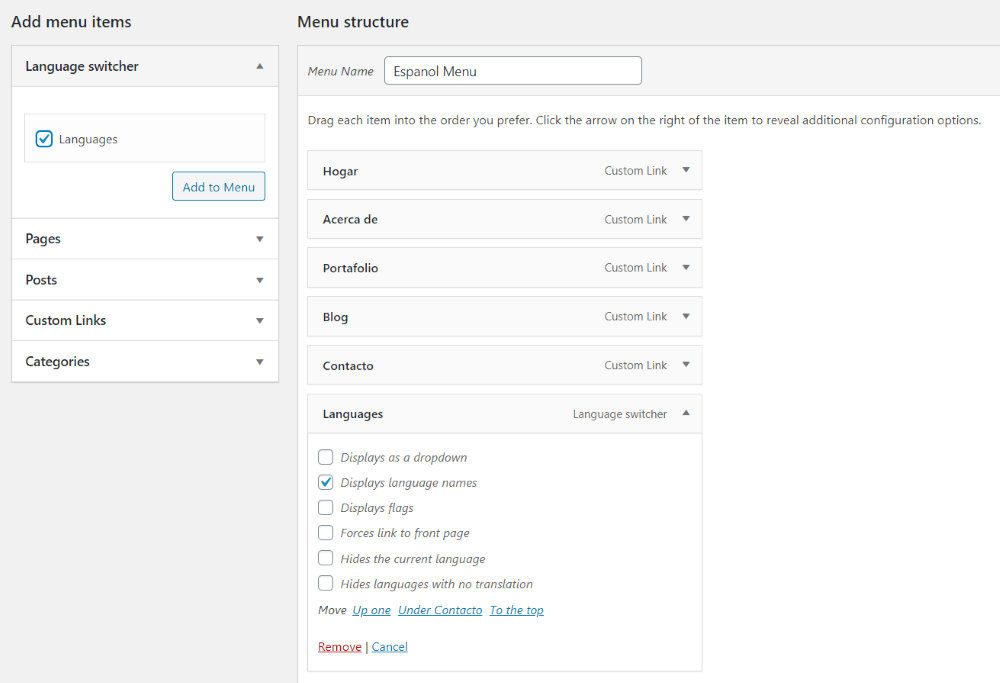The height and width of the screenshot is (683, 1000).
Task: Uncheck the Languages checkbox in Language switcher
Action: tap(44, 139)
